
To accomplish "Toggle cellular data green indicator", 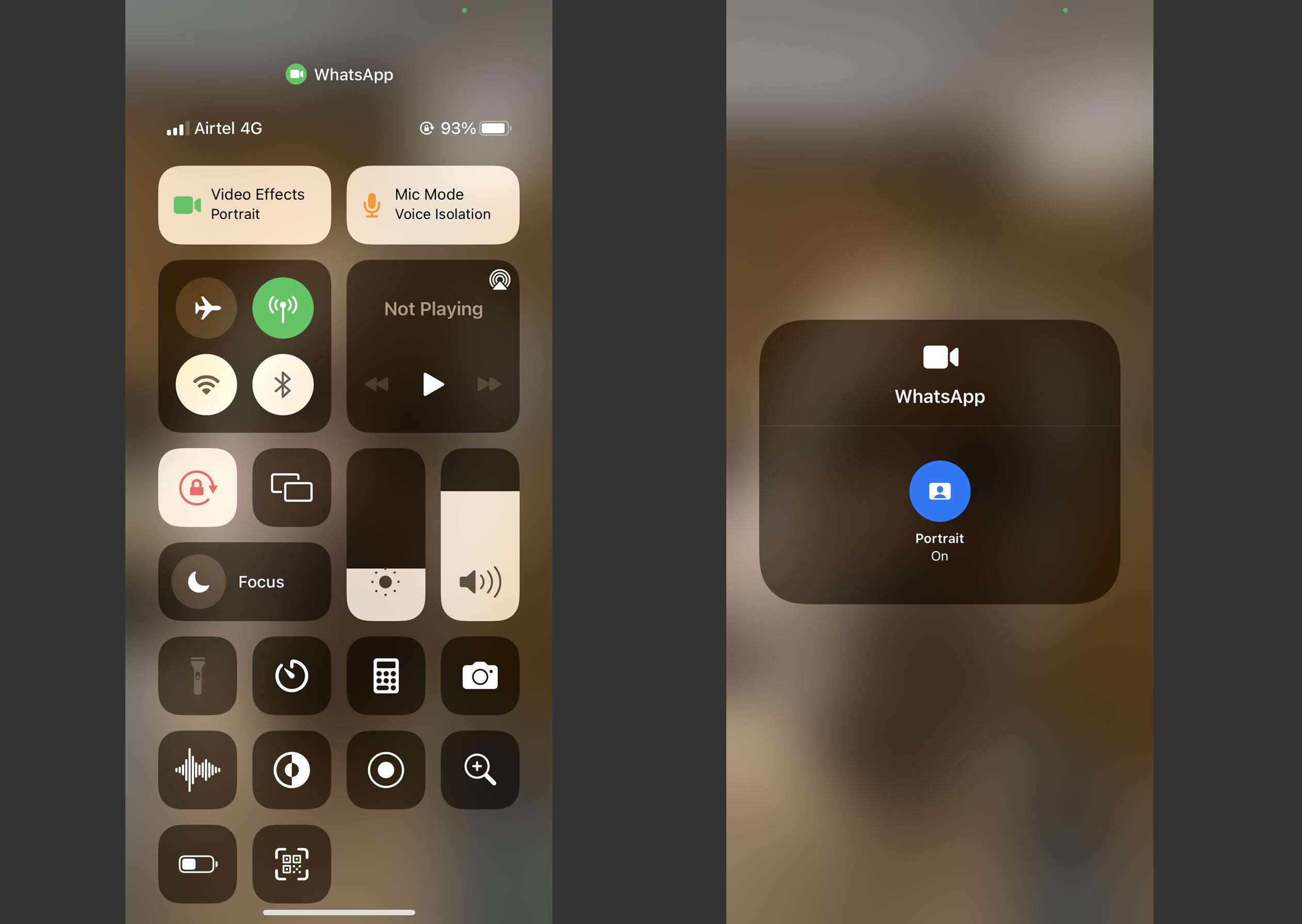I will 284,307.
